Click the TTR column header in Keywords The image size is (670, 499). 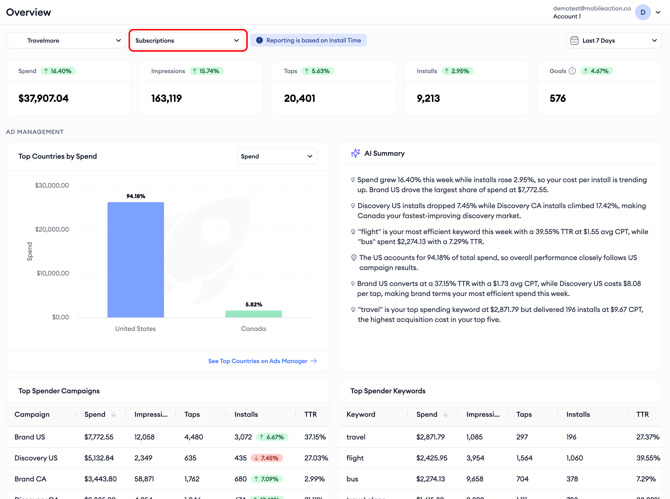click(642, 414)
